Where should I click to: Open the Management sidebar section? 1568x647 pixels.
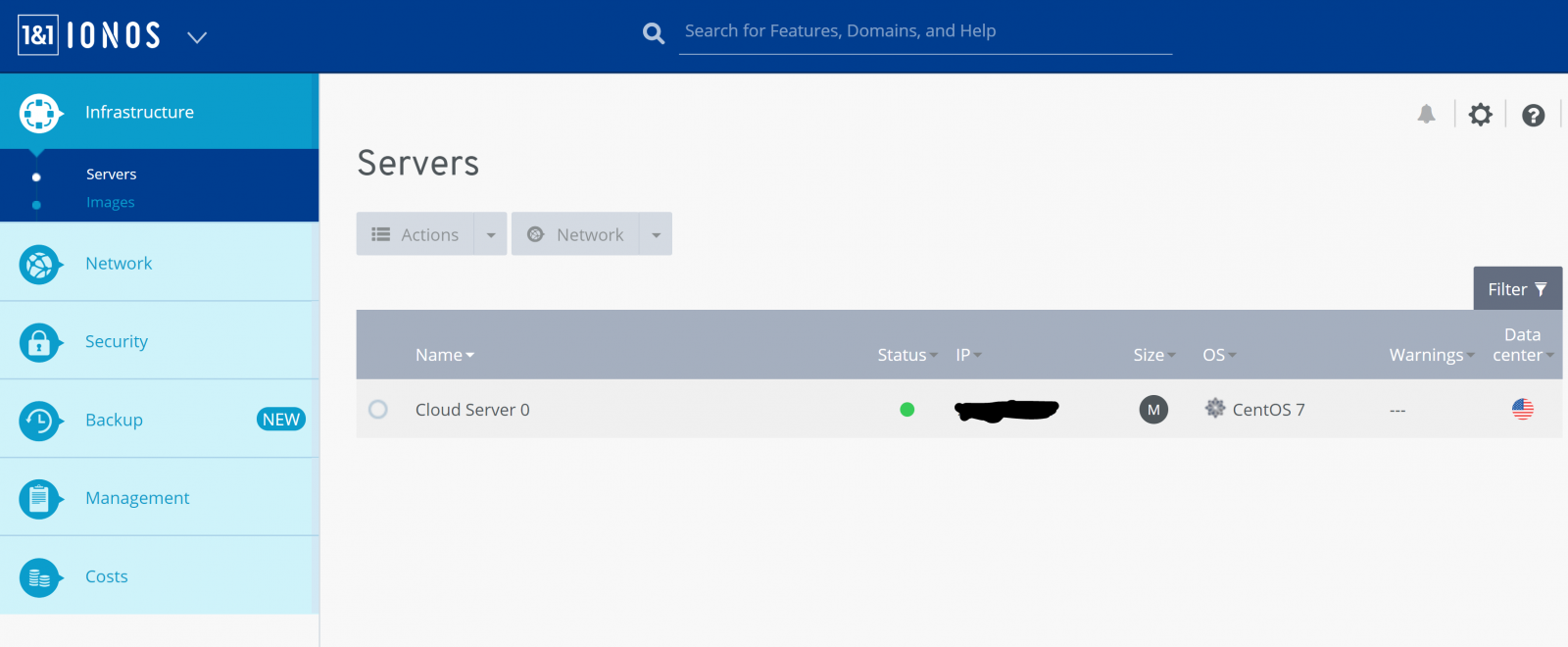tap(137, 498)
